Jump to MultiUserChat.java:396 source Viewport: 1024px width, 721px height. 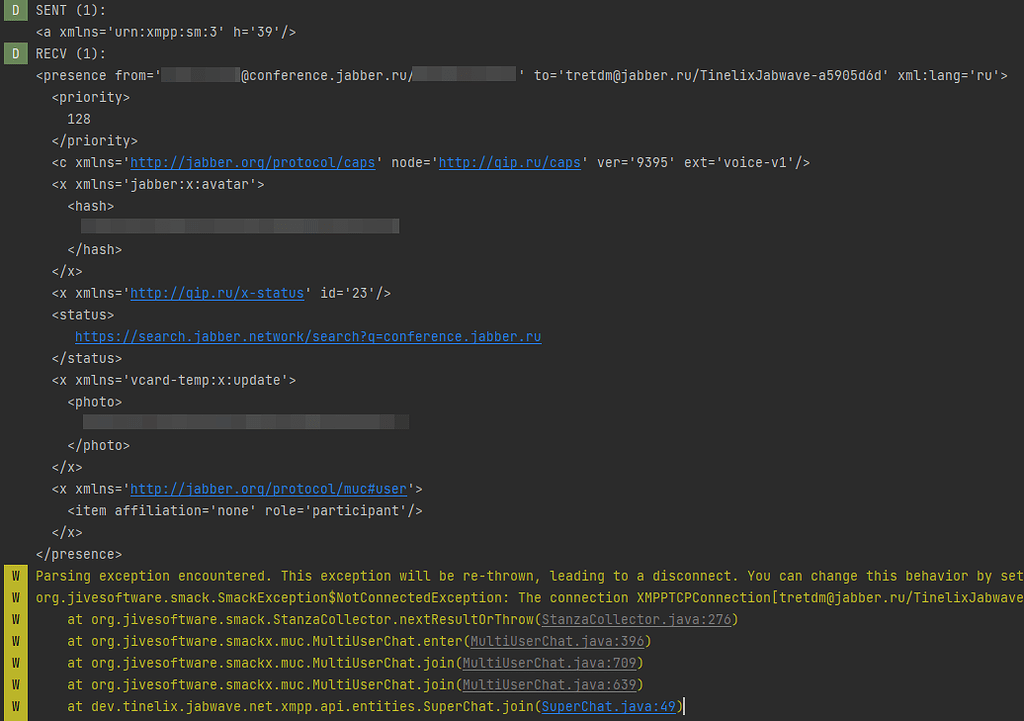tap(558, 640)
